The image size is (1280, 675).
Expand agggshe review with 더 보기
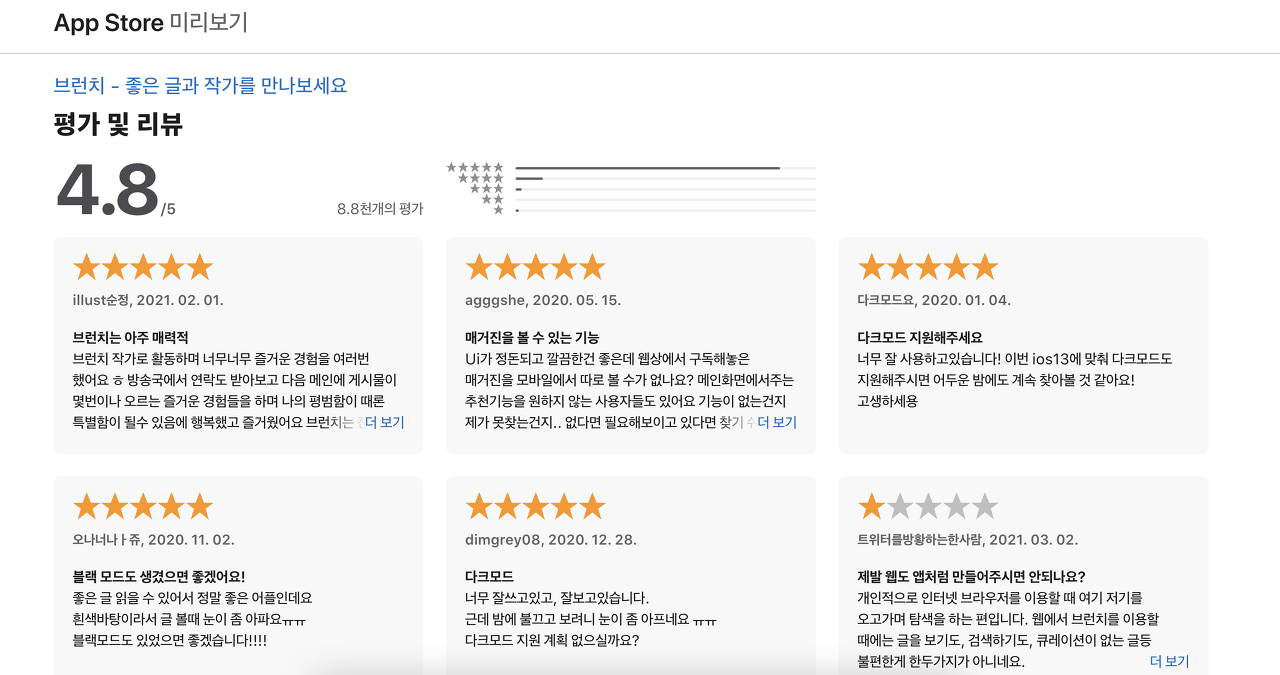tap(777, 423)
